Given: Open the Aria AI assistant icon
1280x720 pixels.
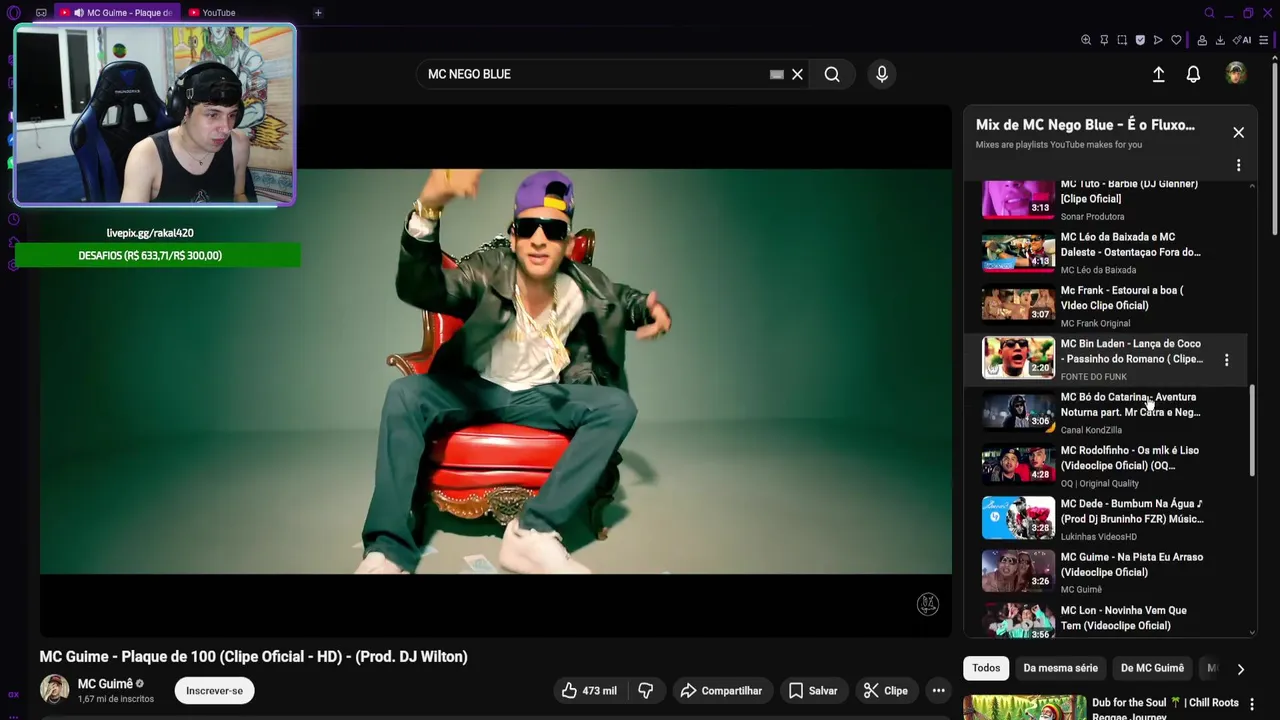Looking at the screenshot, I should coord(1242,40).
